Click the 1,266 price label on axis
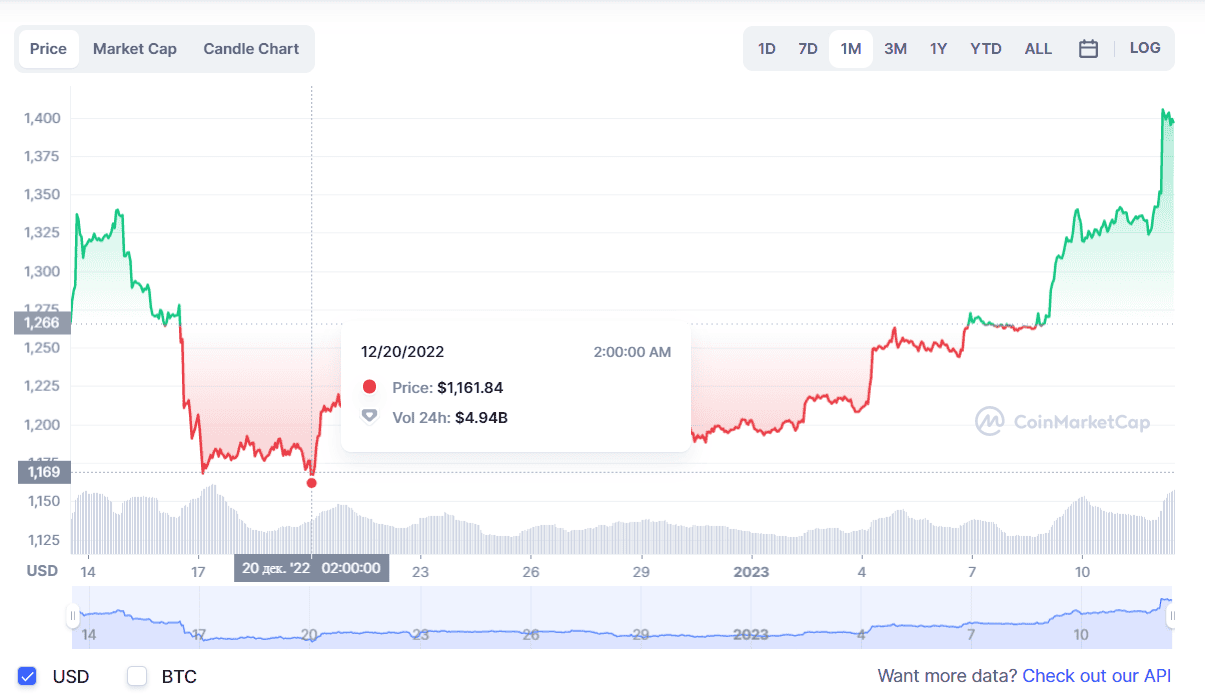This screenshot has width=1205, height=696. pos(42,323)
